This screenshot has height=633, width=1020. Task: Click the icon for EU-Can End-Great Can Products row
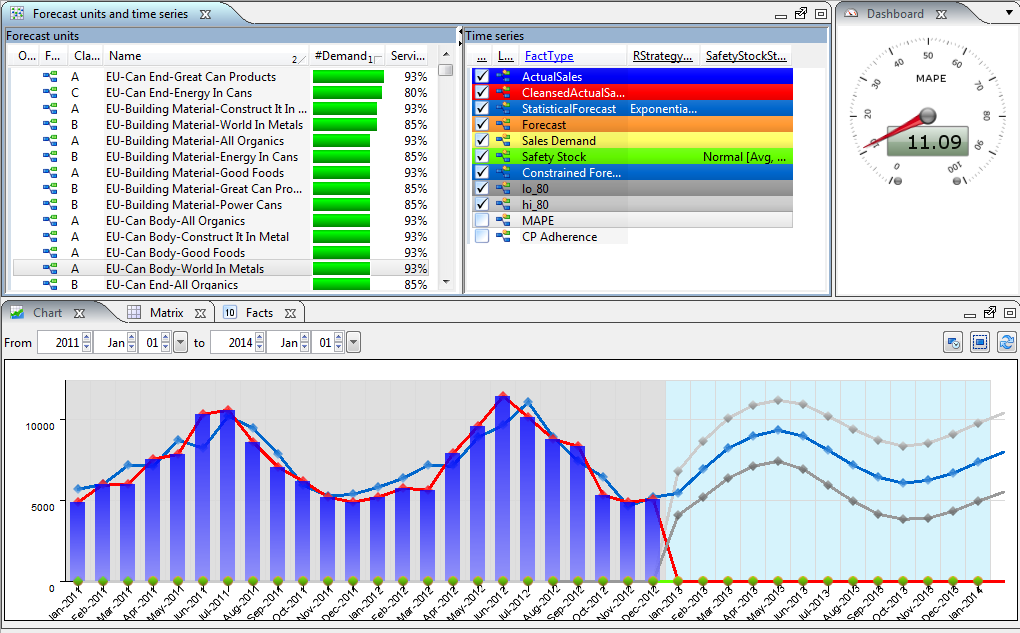(x=50, y=77)
